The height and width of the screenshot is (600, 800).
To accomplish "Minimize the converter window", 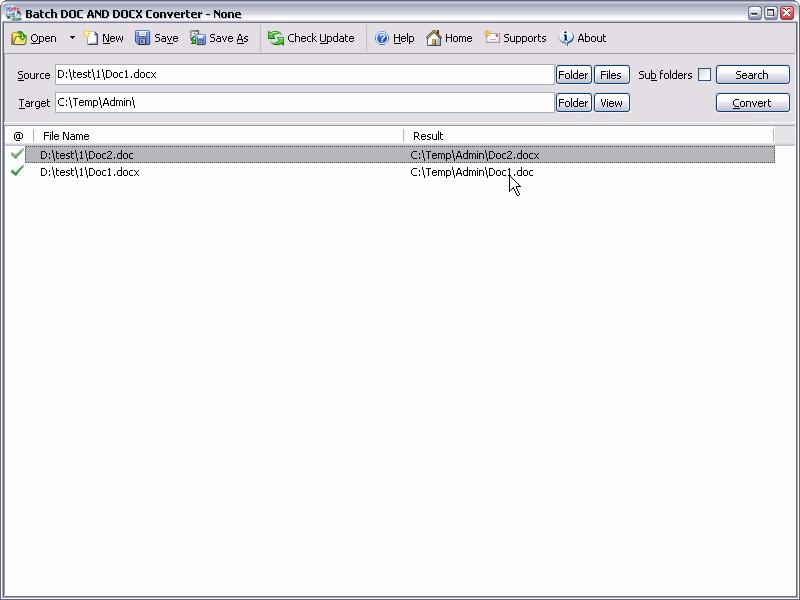I will tap(755, 13).
